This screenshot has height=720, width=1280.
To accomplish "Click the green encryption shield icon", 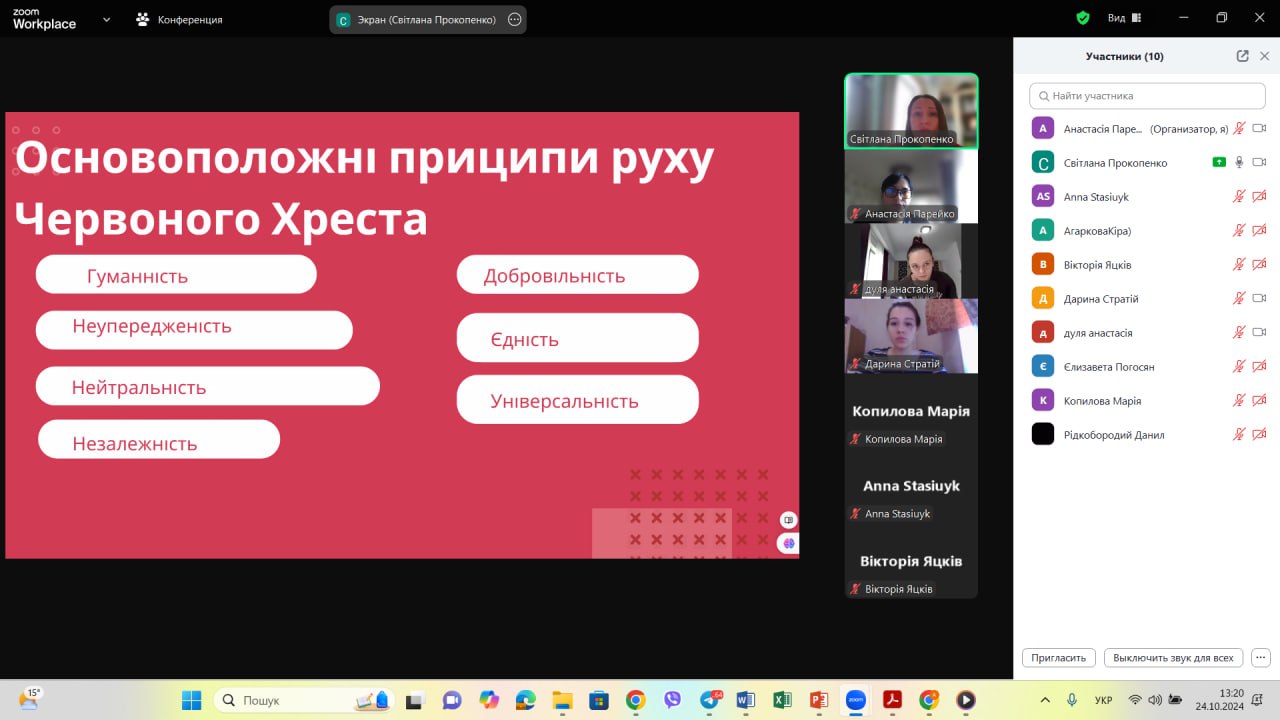I will tap(1082, 18).
